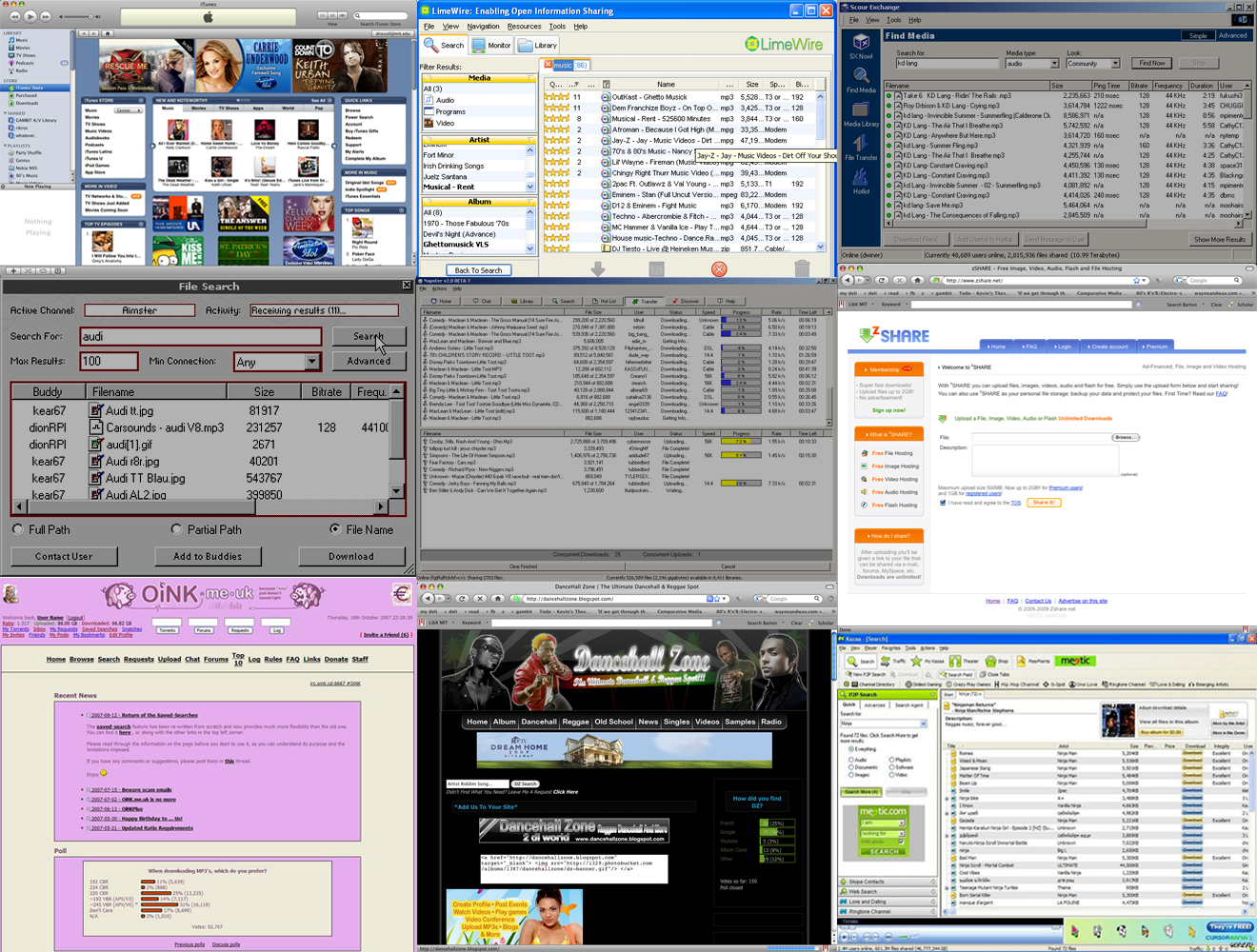The height and width of the screenshot is (952, 1257).
Task: Tick the zShare terms agreement checkbox
Action: point(942,503)
